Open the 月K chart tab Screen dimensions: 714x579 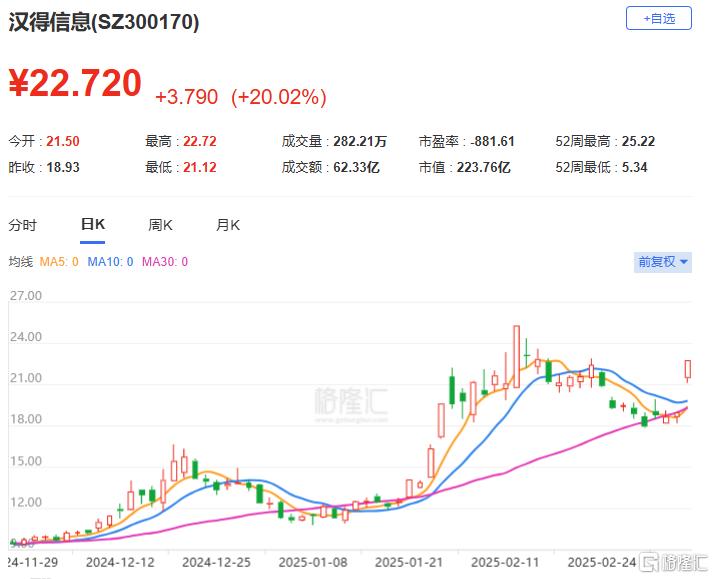[x=228, y=225]
